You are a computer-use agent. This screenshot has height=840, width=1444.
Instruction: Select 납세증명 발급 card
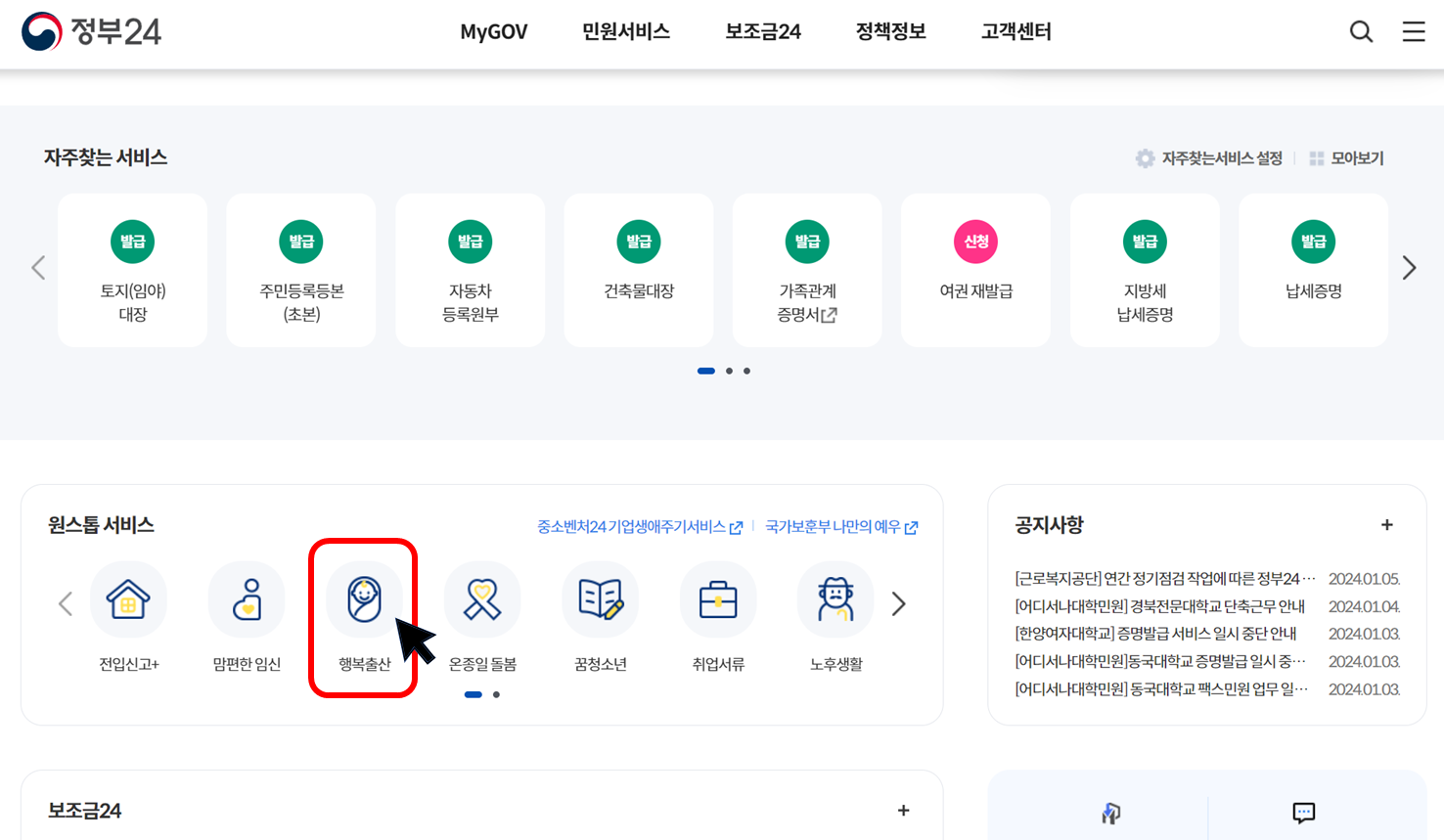[1313, 270]
